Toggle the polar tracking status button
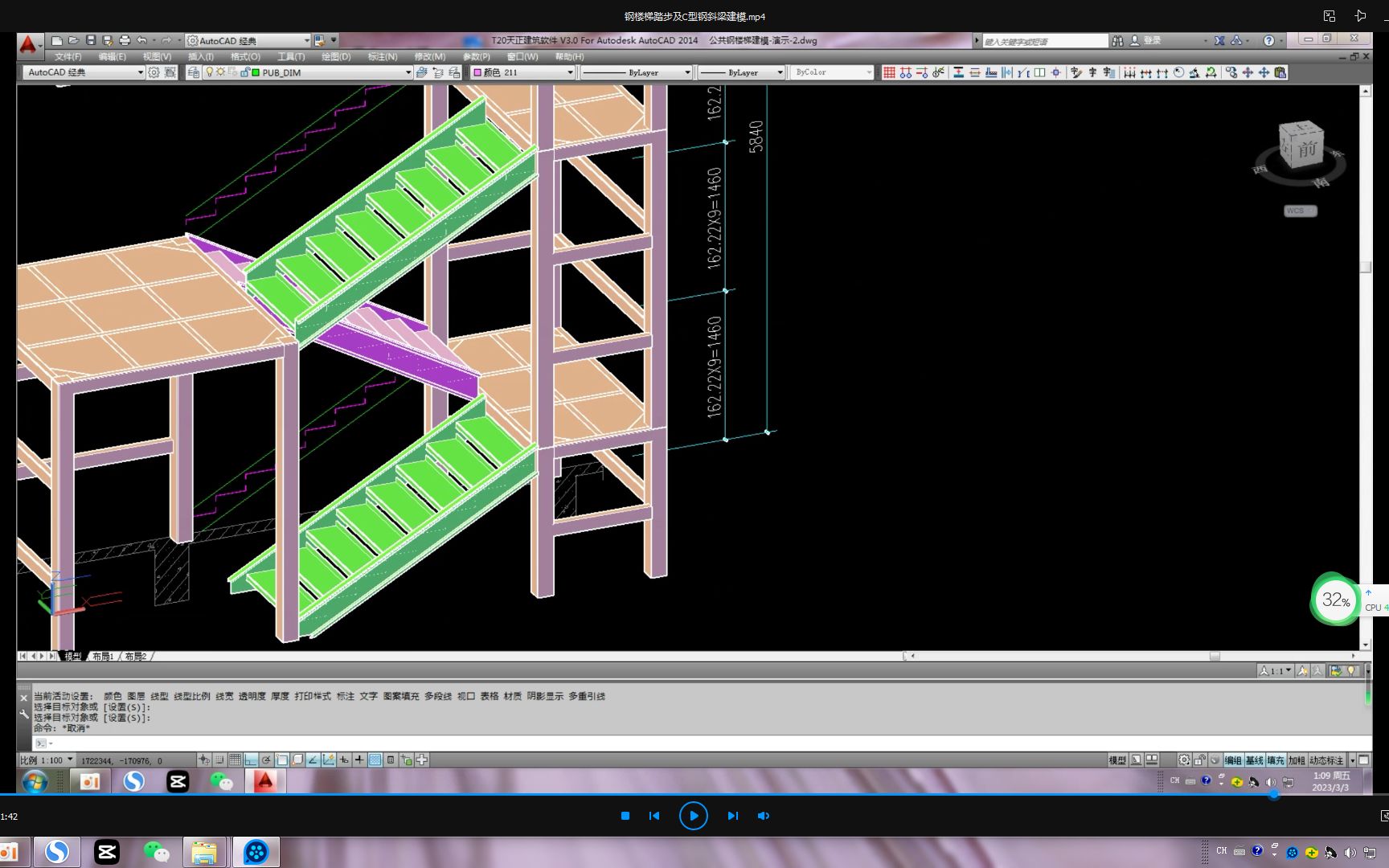The width and height of the screenshot is (1389, 868). click(x=266, y=759)
